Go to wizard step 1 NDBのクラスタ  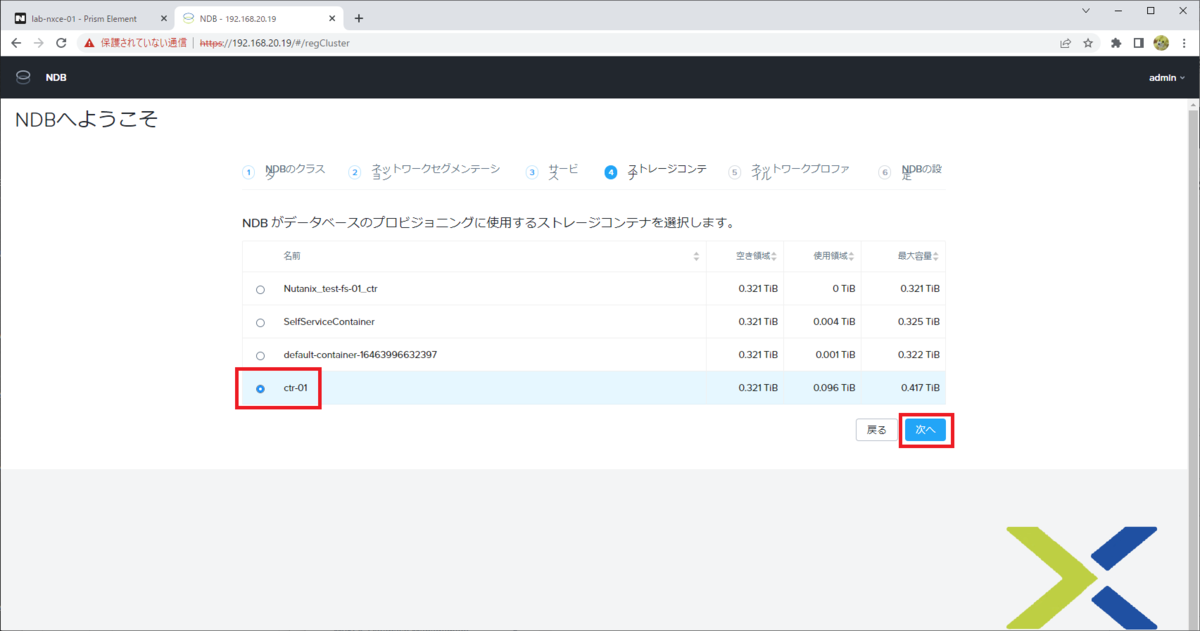(284, 171)
